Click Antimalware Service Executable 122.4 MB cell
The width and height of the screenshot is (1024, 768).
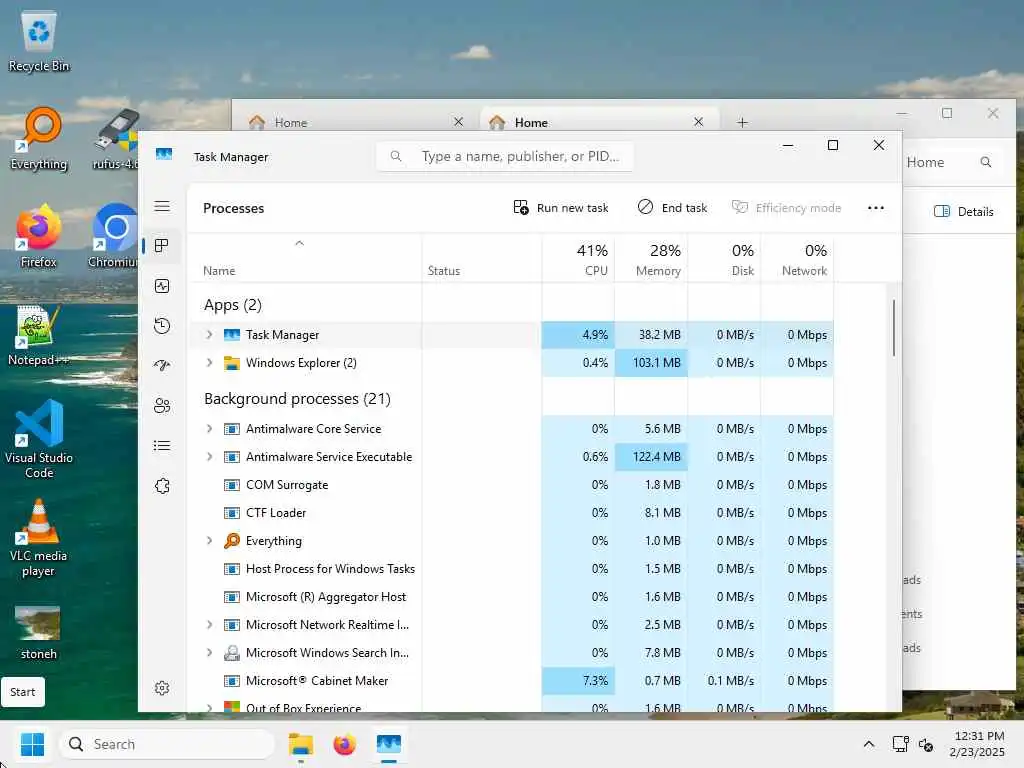click(x=651, y=456)
